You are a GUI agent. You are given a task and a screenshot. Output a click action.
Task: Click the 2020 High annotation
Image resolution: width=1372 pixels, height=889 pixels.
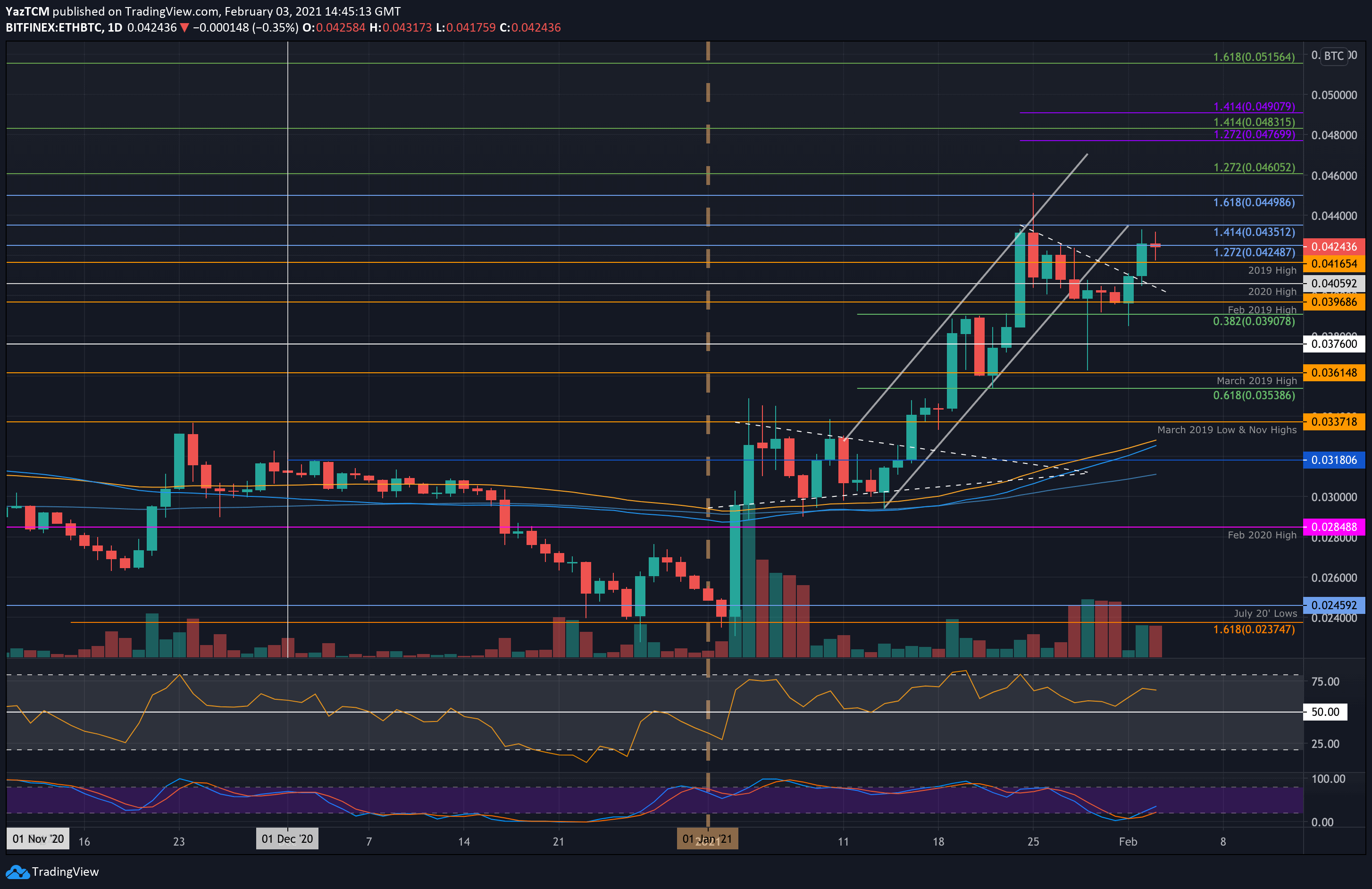coord(1272,292)
